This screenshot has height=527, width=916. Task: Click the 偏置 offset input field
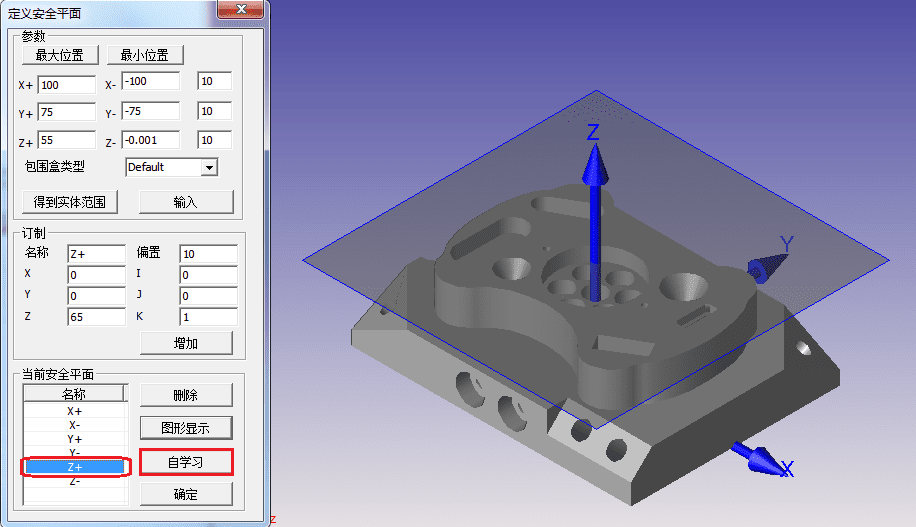point(208,254)
